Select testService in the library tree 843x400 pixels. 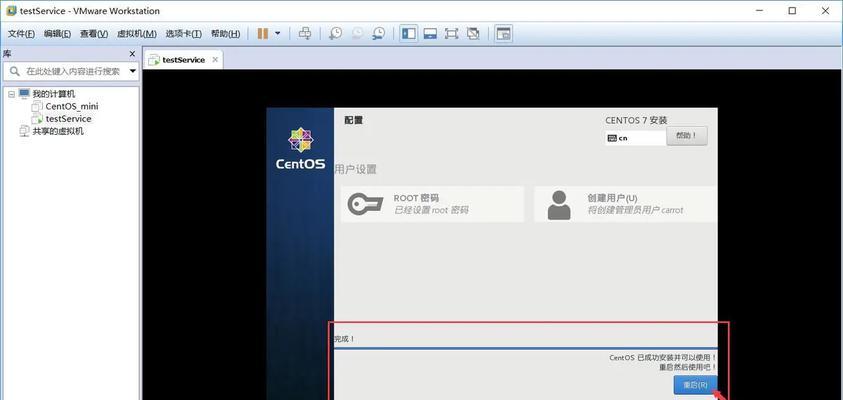click(x=68, y=119)
